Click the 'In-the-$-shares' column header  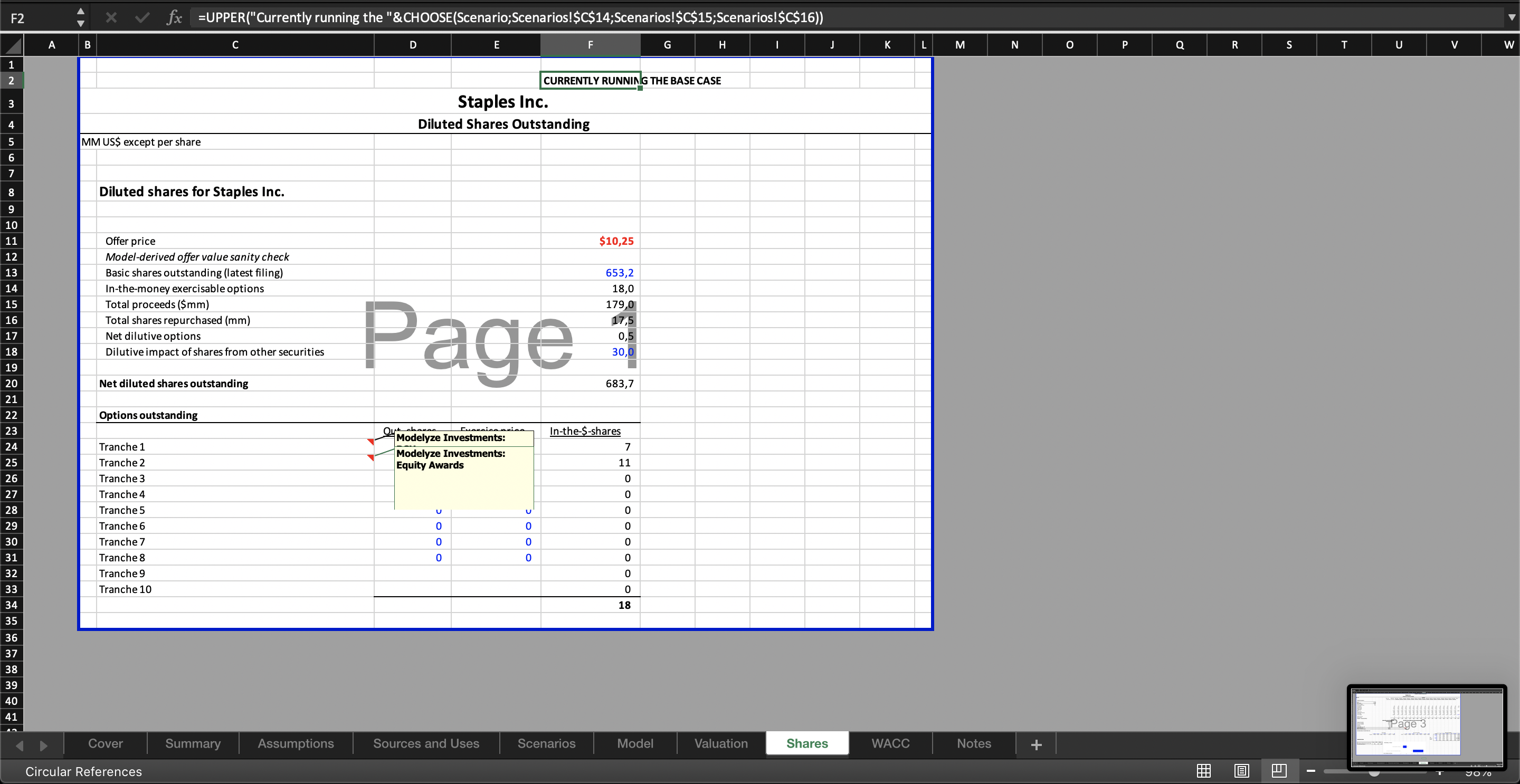click(x=585, y=431)
